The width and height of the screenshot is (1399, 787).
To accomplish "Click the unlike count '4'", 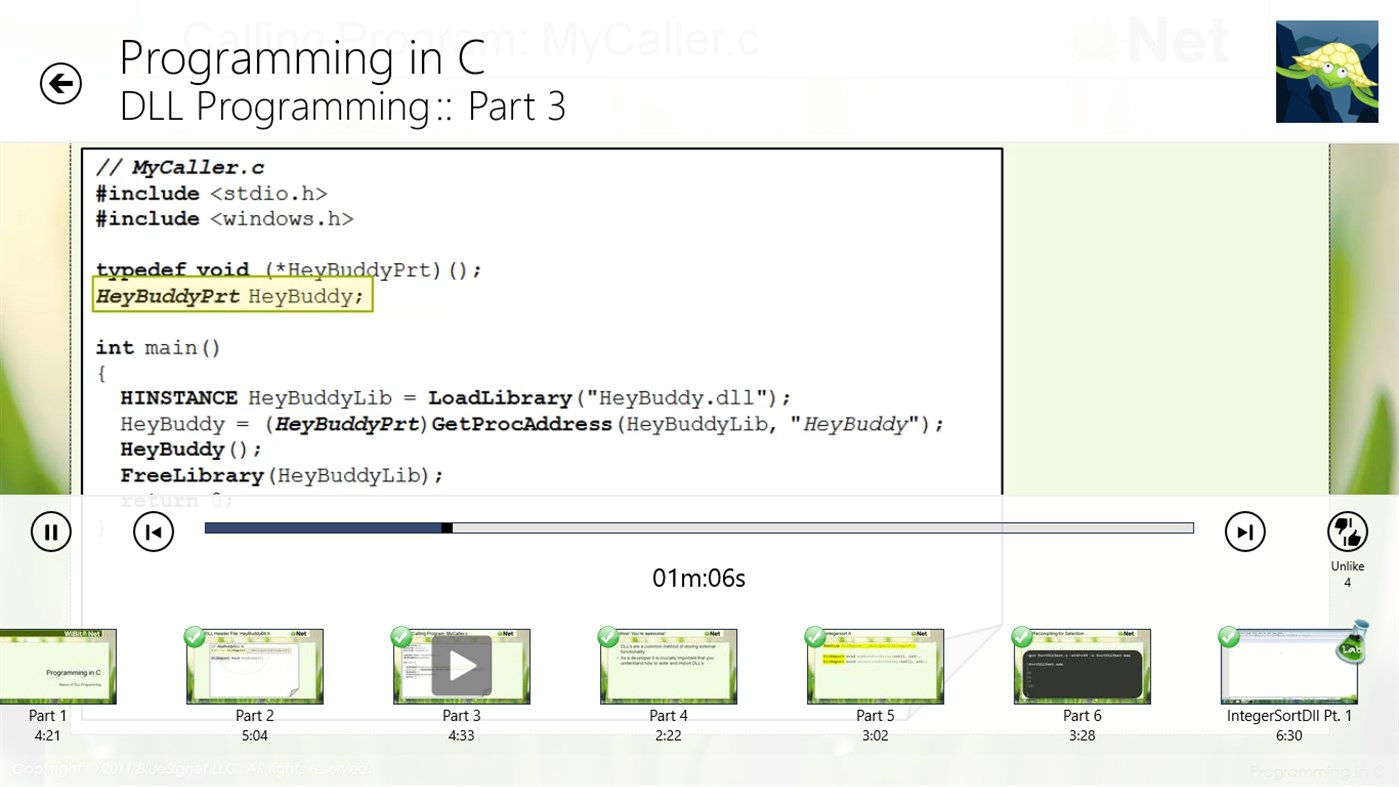I will click(x=1347, y=582).
